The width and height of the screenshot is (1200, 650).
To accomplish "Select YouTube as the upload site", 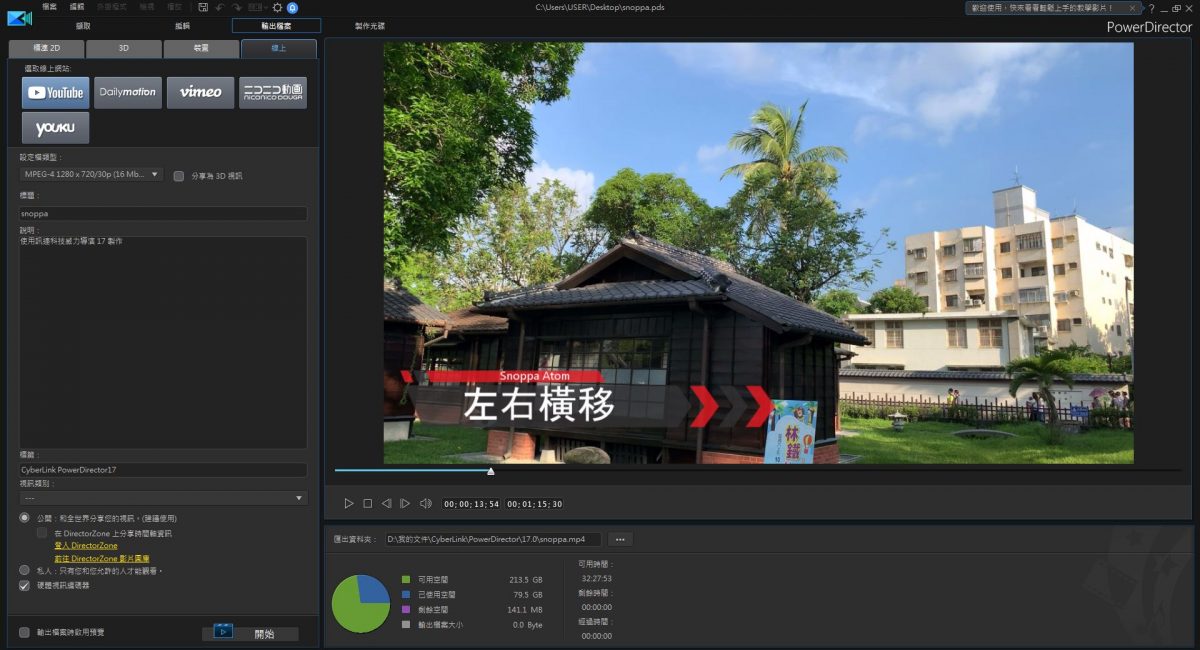I will (x=55, y=93).
